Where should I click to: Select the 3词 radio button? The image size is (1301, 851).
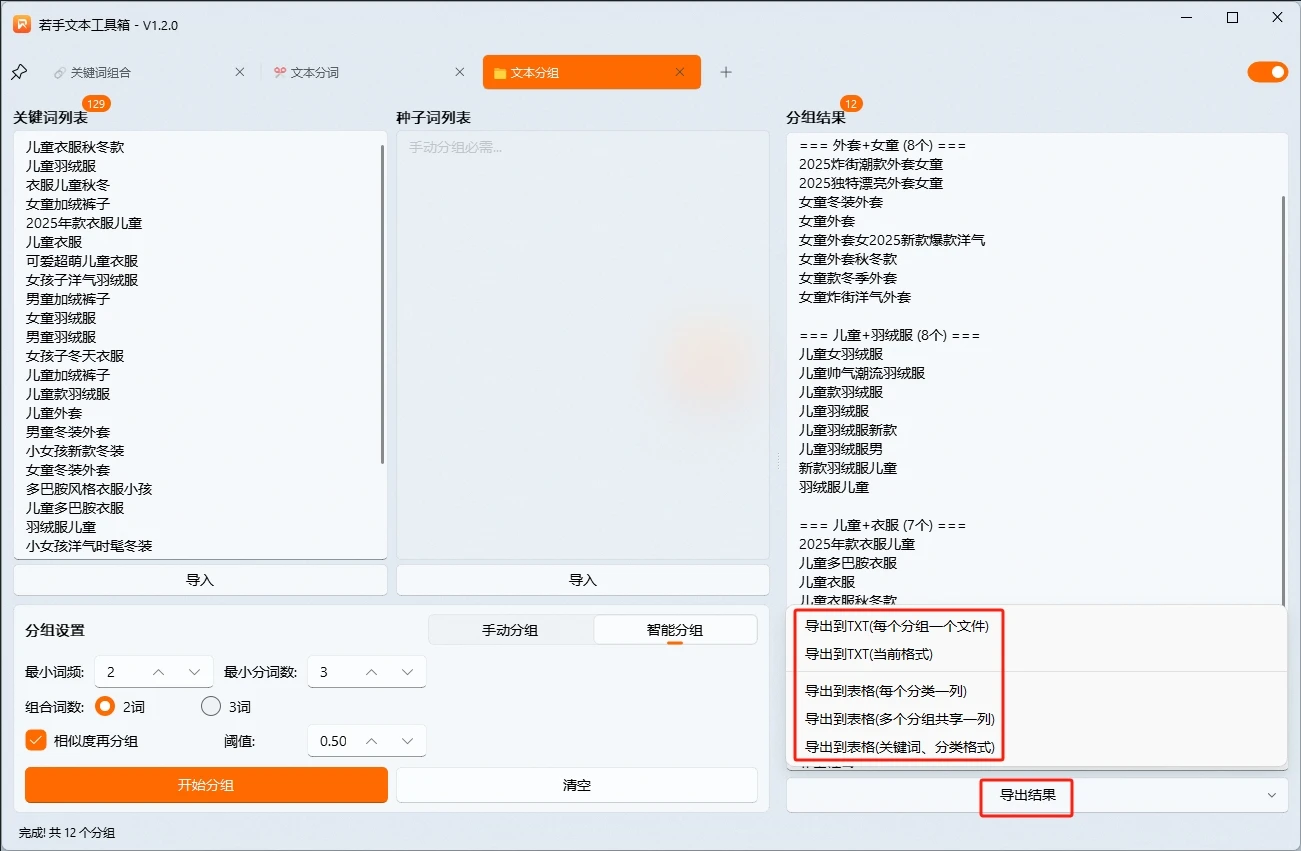[x=211, y=705]
